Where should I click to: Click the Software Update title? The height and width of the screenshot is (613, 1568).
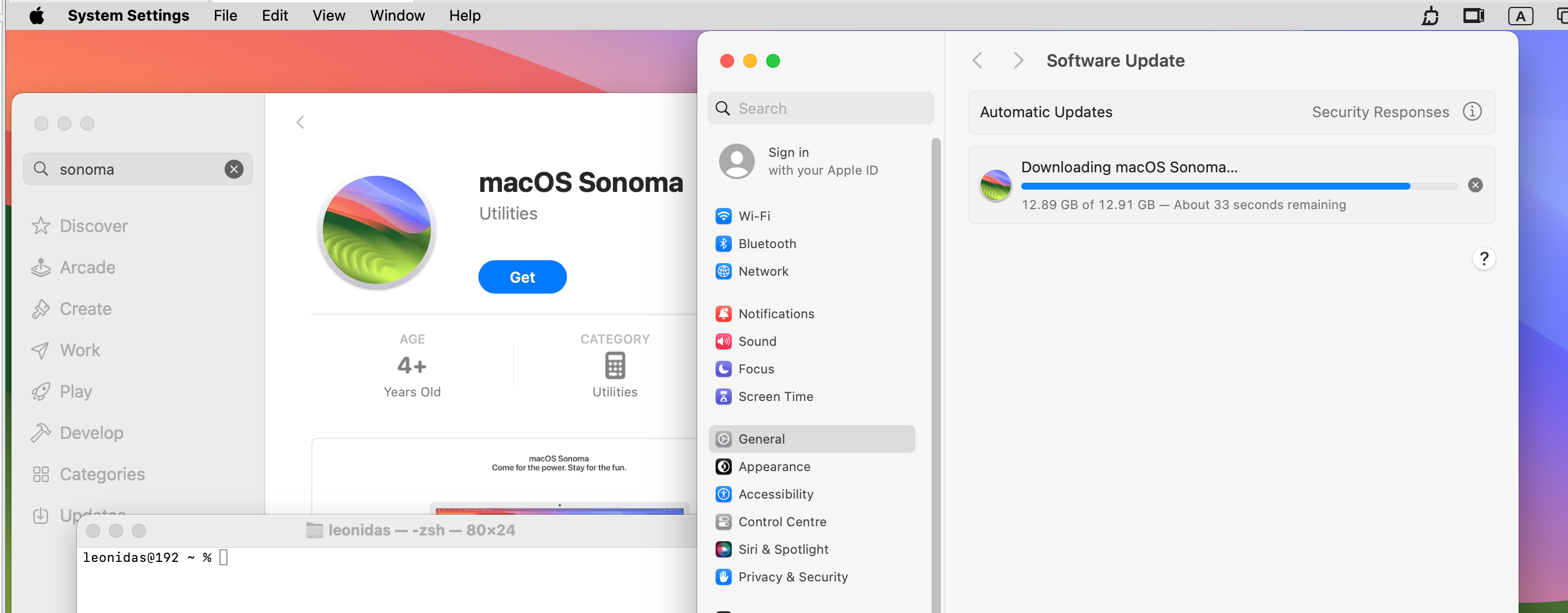point(1115,60)
